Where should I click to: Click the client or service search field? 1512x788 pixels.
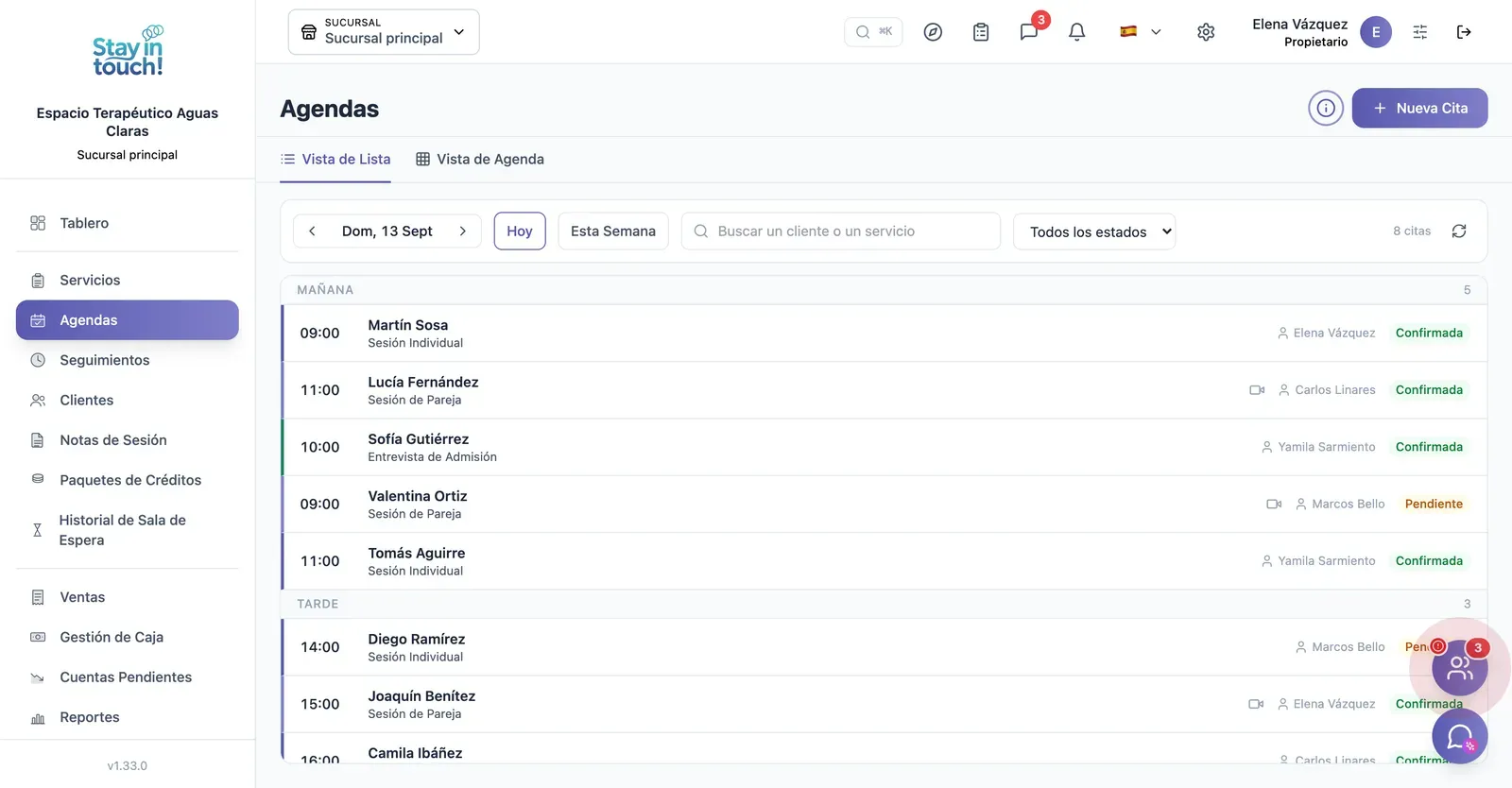pyautogui.click(x=841, y=231)
